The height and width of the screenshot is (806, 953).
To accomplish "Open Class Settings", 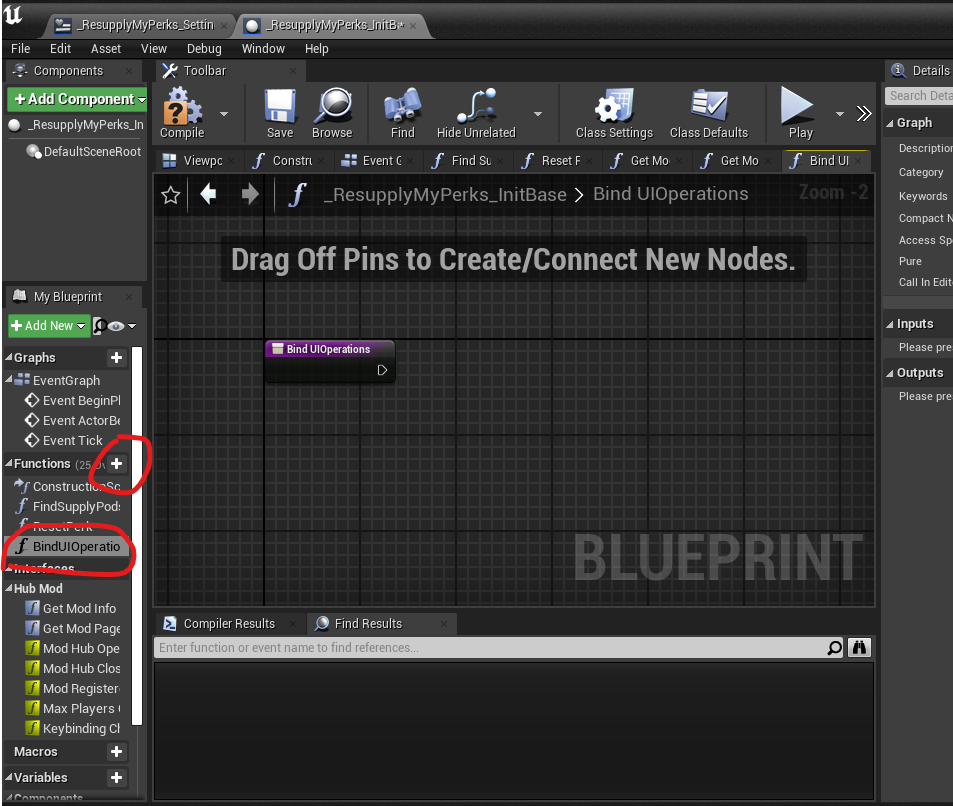I will pos(614,113).
